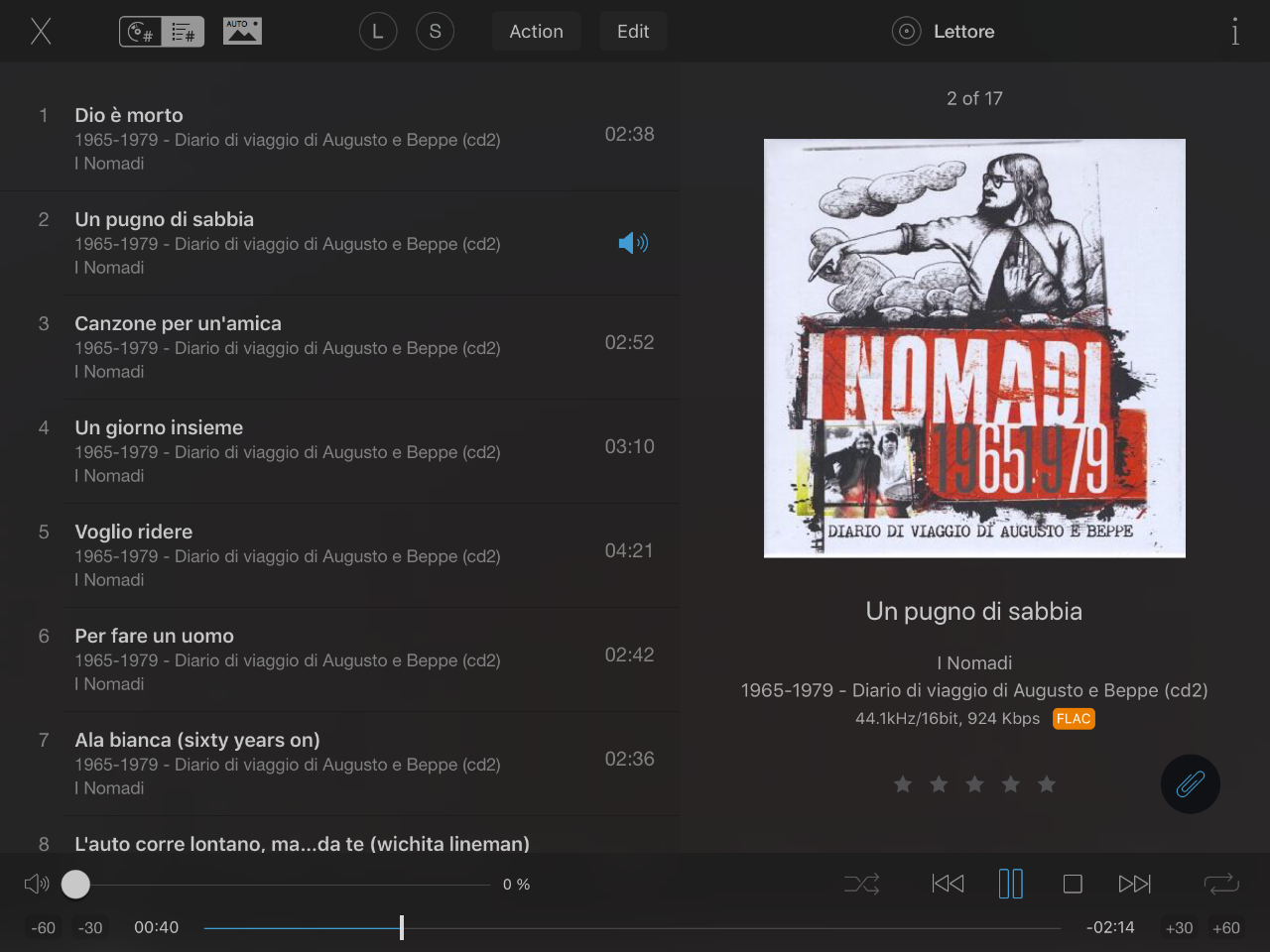Viewport: 1270px width, 952px height.
Task: Toggle shuffle playback
Action: click(x=861, y=884)
